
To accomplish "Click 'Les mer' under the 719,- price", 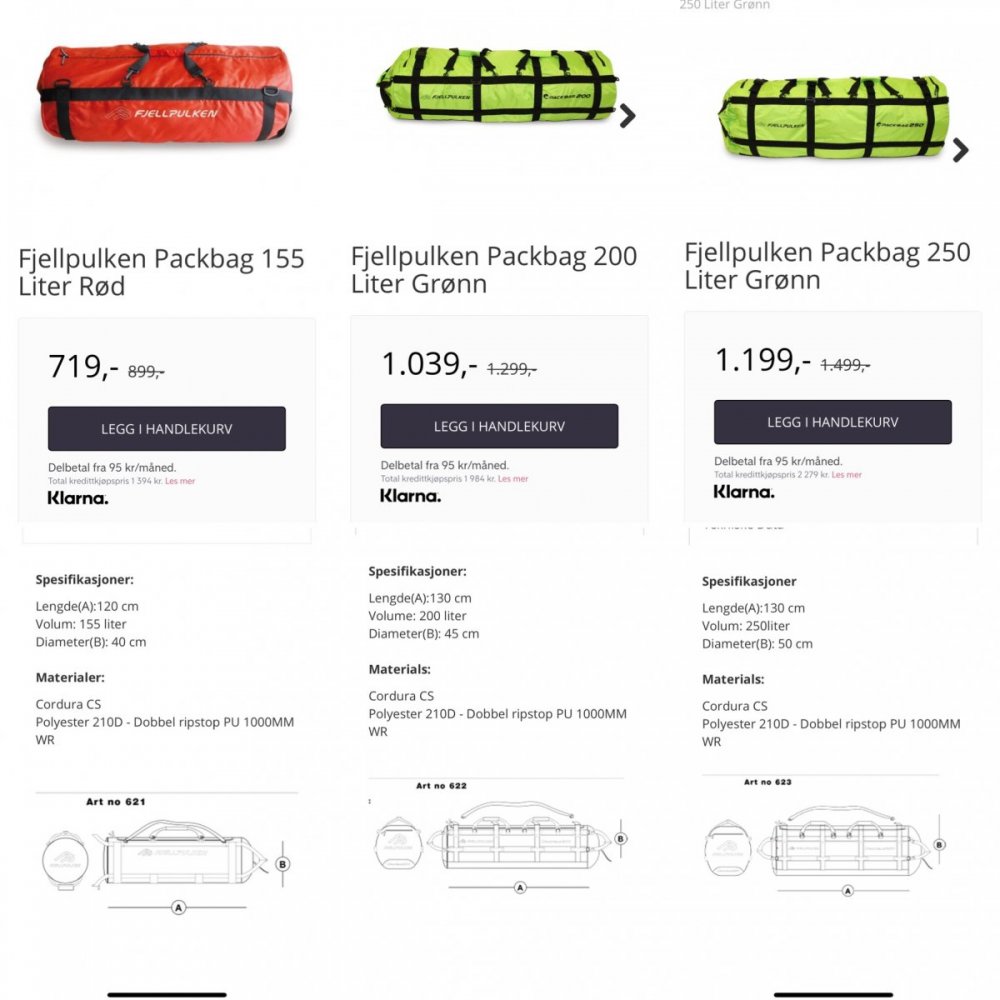I will click(180, 481).
